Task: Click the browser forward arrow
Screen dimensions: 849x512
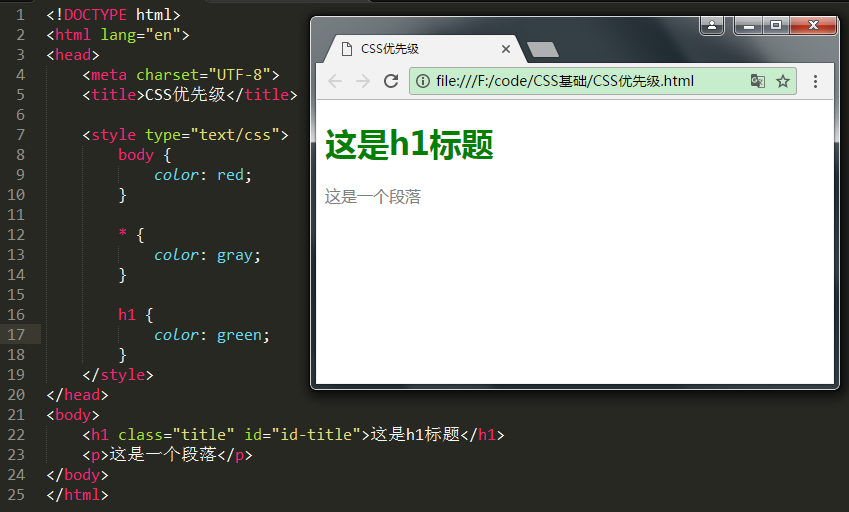Action: (363, 81)
